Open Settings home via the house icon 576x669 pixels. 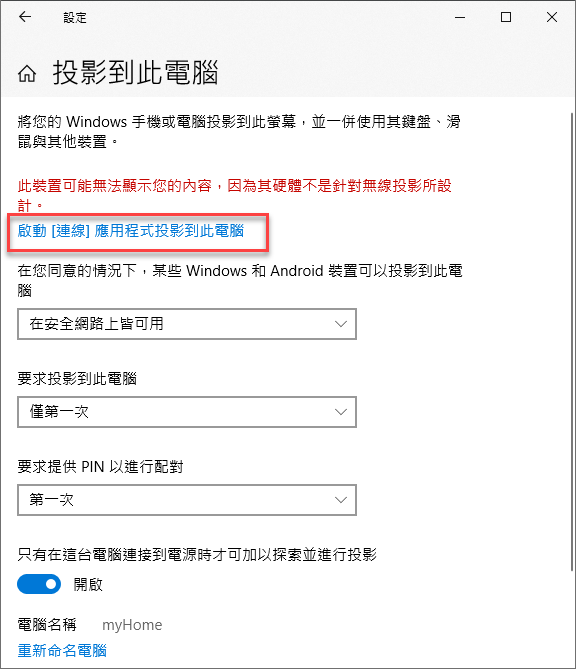pyautogui.click(x=27, y=73)
